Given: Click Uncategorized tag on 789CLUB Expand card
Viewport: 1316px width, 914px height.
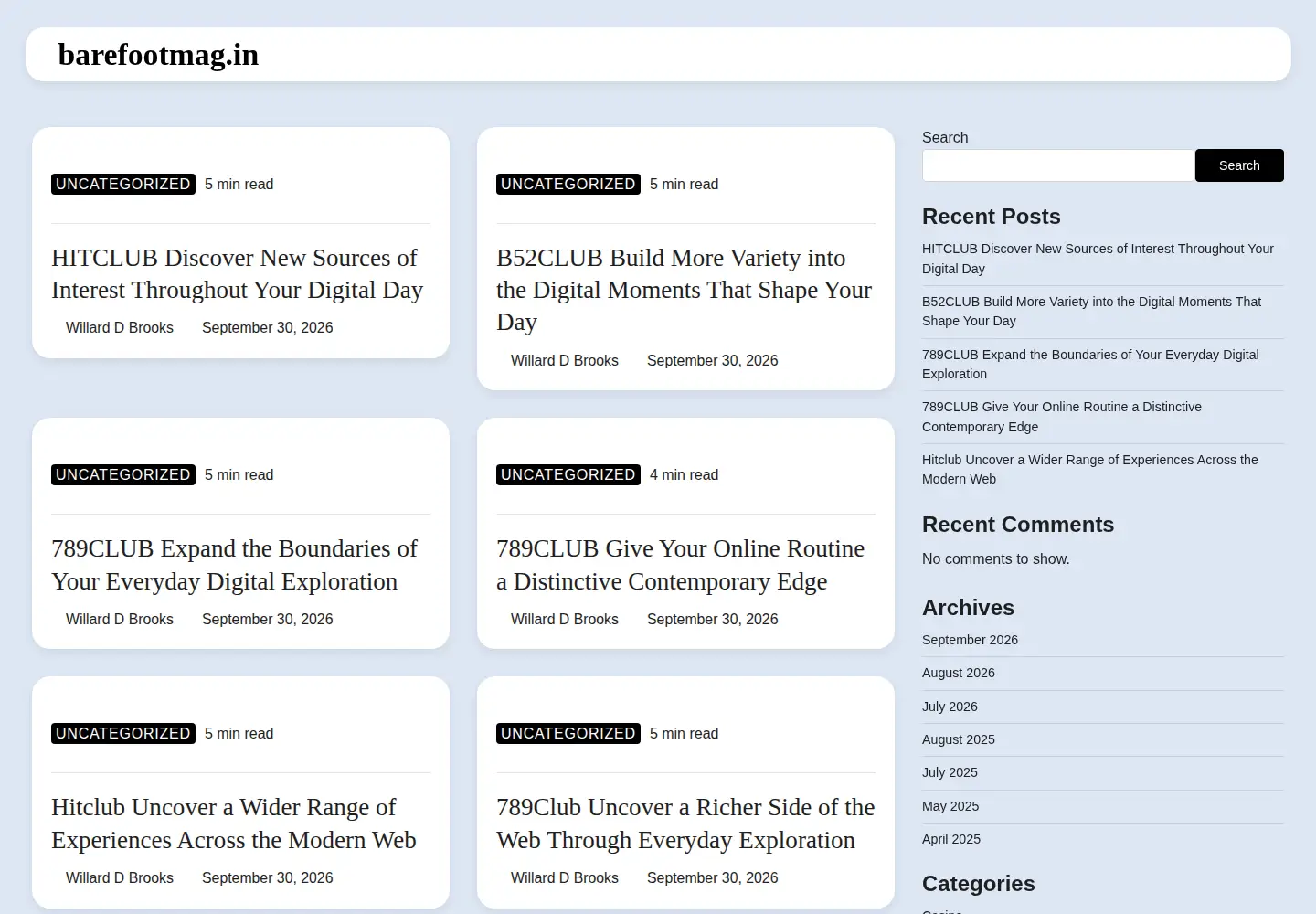Looking at the screenshot, I should [123, 474].
